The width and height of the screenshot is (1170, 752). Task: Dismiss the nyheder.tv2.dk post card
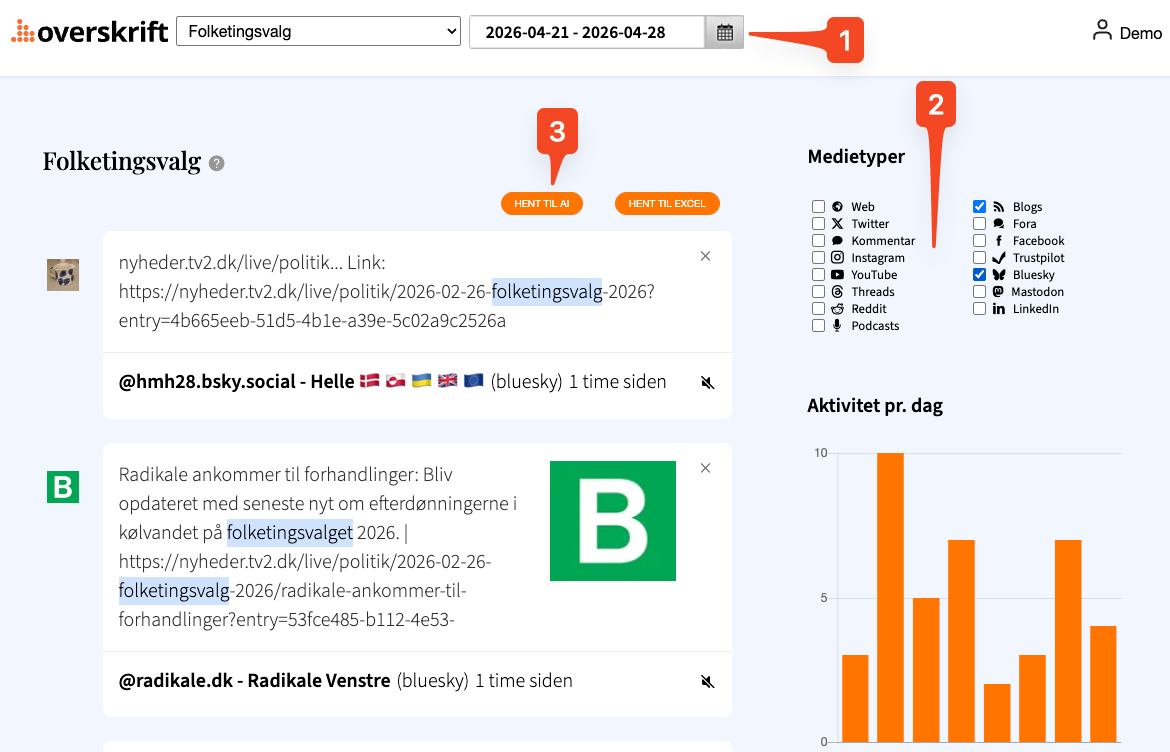click(705, 256)
